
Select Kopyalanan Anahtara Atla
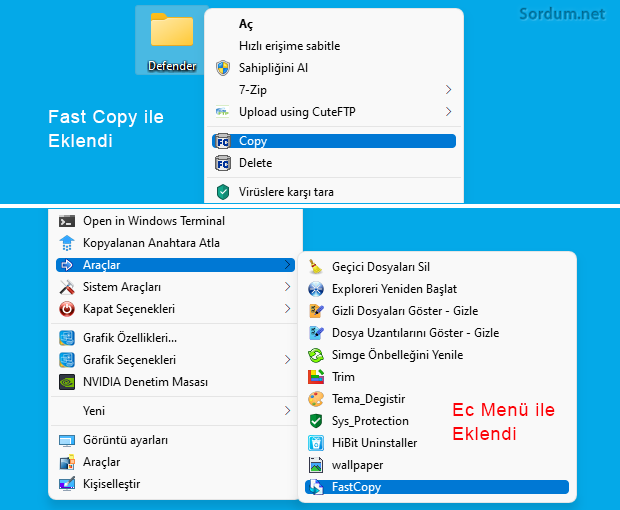175,243
